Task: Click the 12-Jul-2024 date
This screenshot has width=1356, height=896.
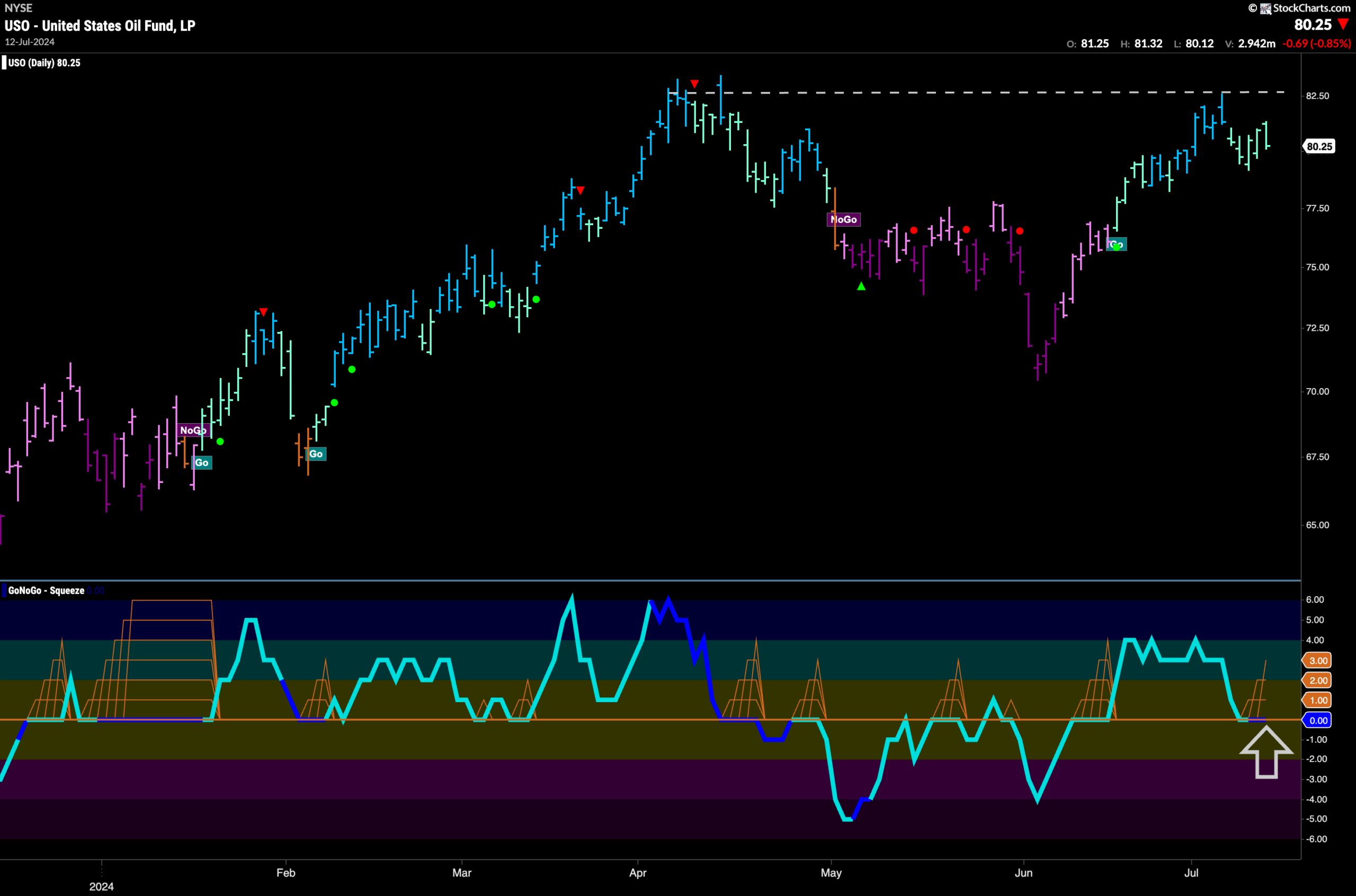Action: pyautogui.click(x=30, y=42)
